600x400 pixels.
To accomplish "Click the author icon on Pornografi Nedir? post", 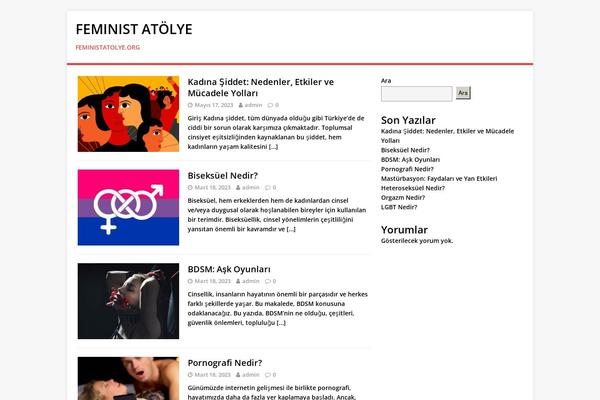I will click(238, 375).
